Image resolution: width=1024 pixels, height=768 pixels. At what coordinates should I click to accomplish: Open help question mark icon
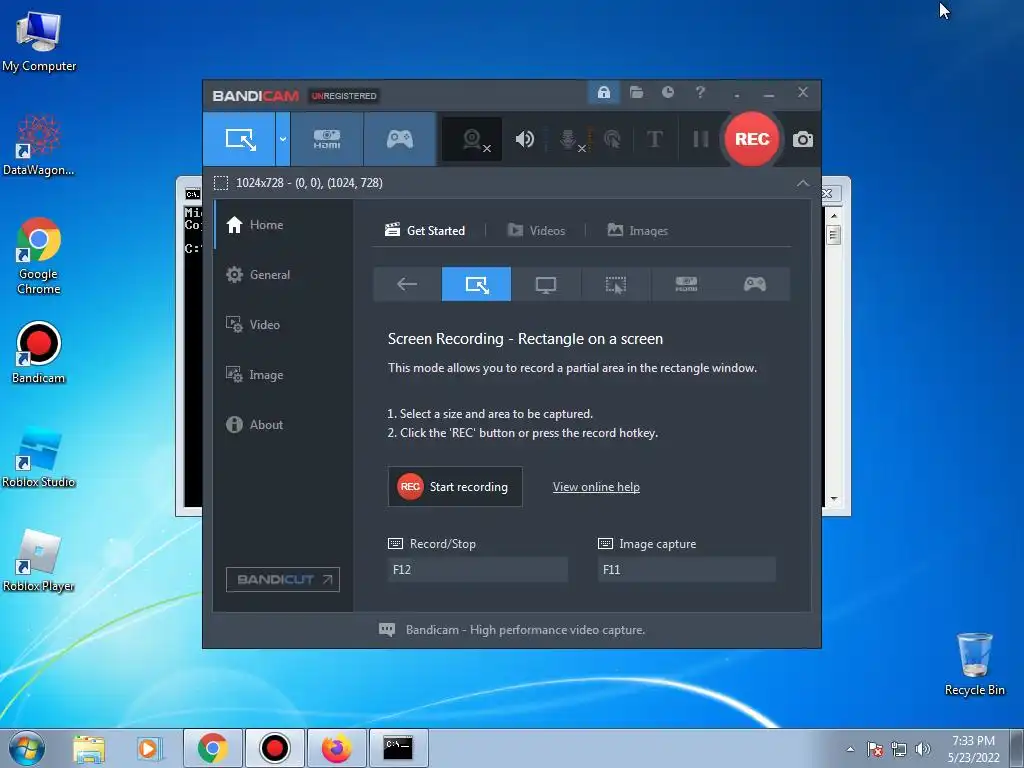click(700, 93)
